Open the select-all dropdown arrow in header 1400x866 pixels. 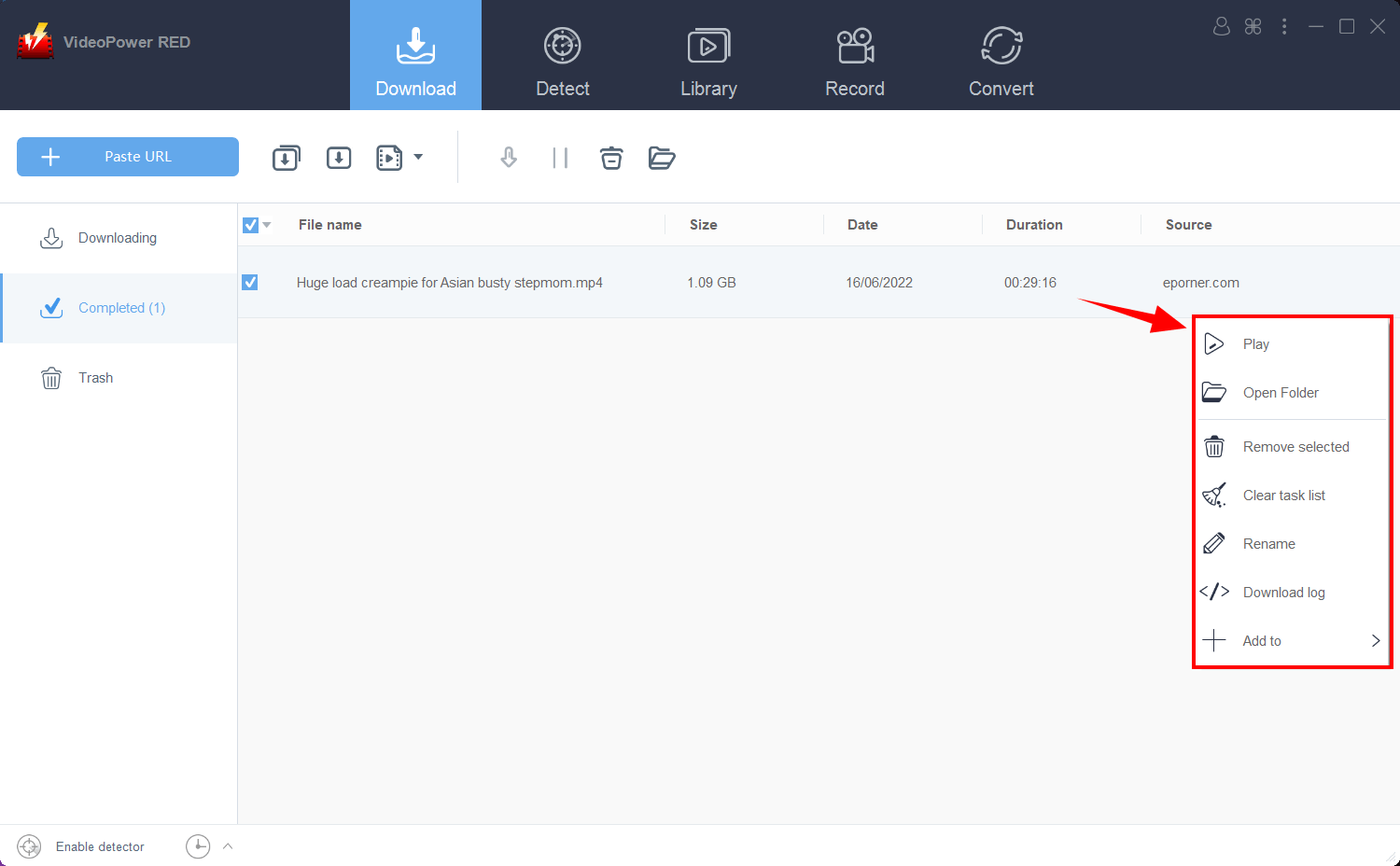click(267, 225)
